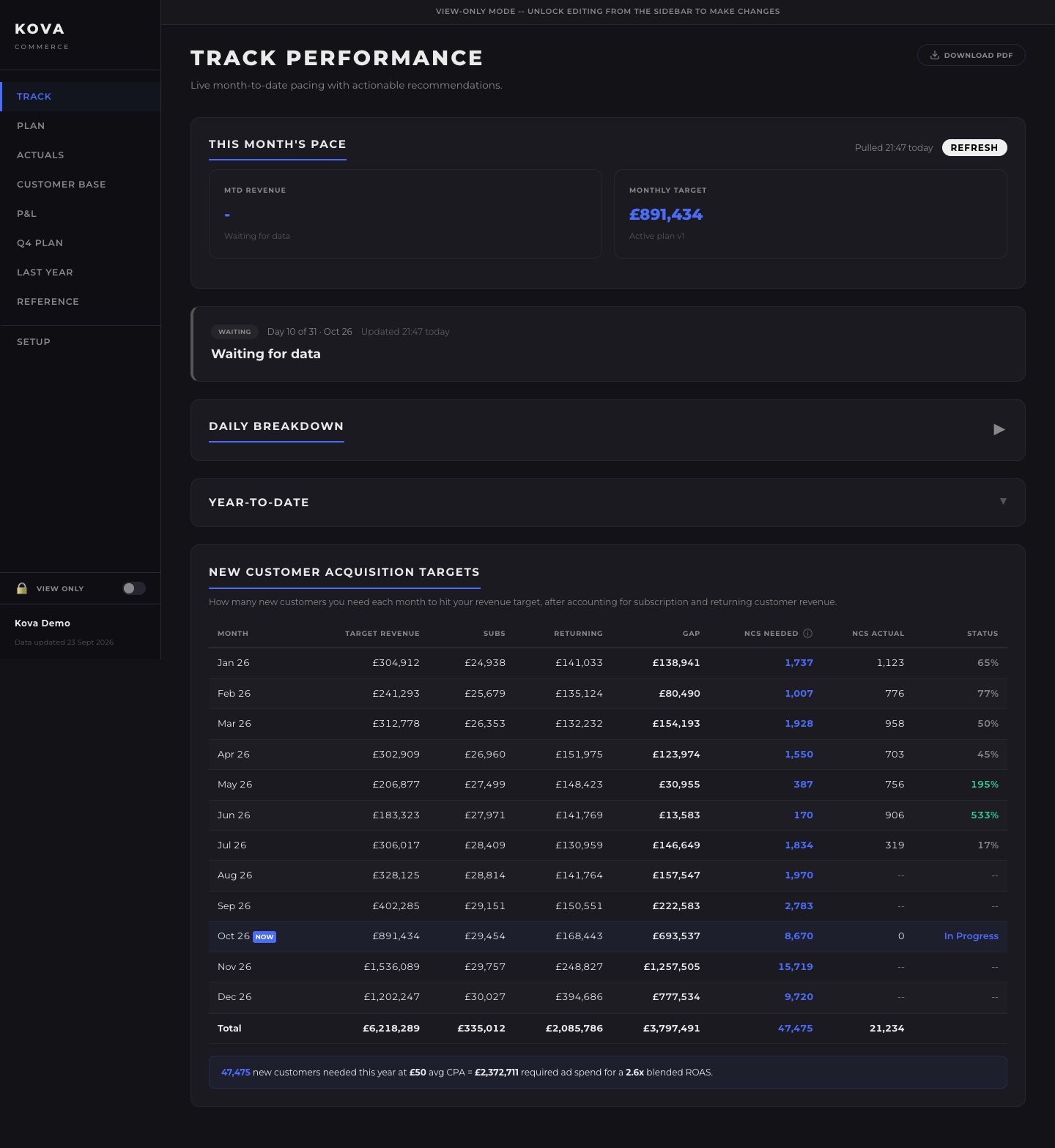Toggle the View Only switch
Screen dimensions: 1055x1148
coord(134,588)
